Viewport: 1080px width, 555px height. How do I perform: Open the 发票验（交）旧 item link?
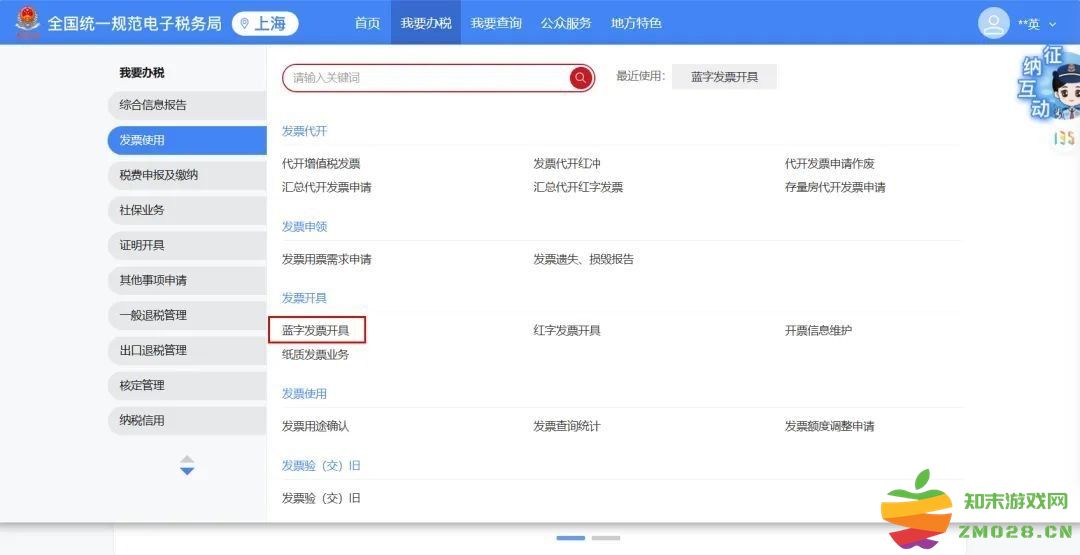pos(321,498)
